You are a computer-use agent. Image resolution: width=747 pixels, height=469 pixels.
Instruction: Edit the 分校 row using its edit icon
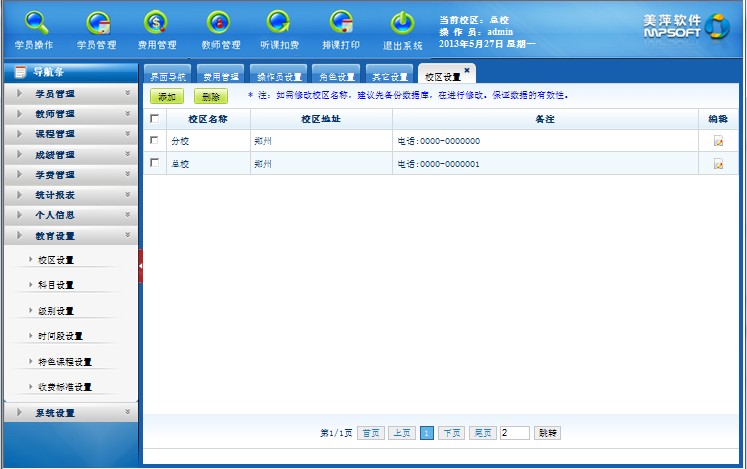(x=718, y=141)
